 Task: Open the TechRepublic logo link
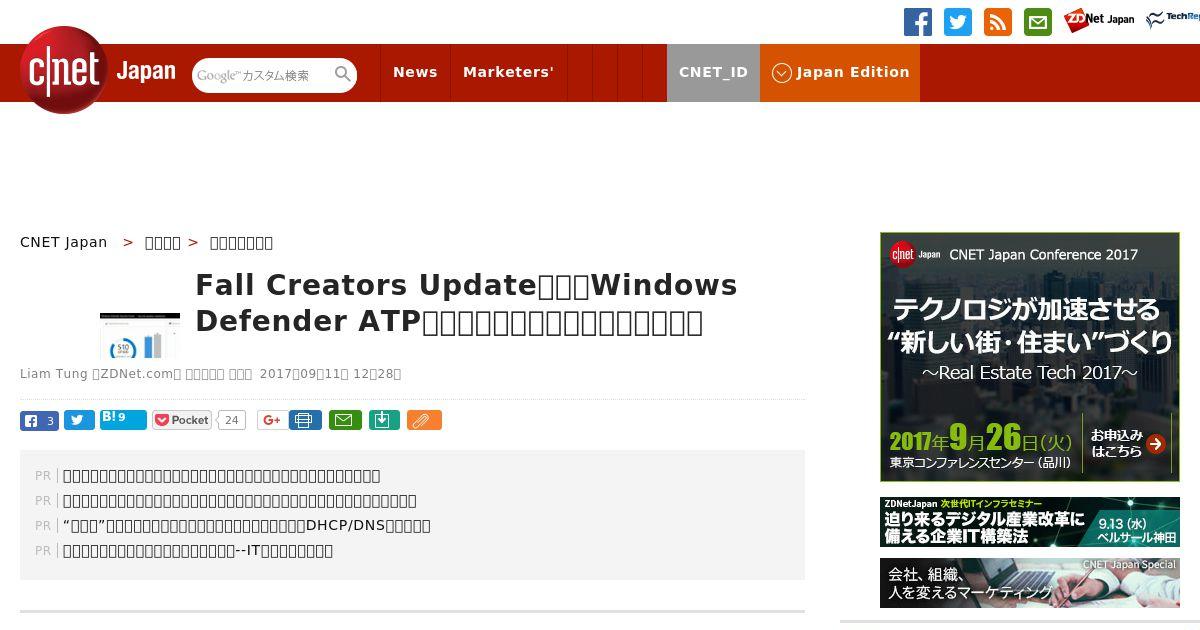click(1172, 20)
